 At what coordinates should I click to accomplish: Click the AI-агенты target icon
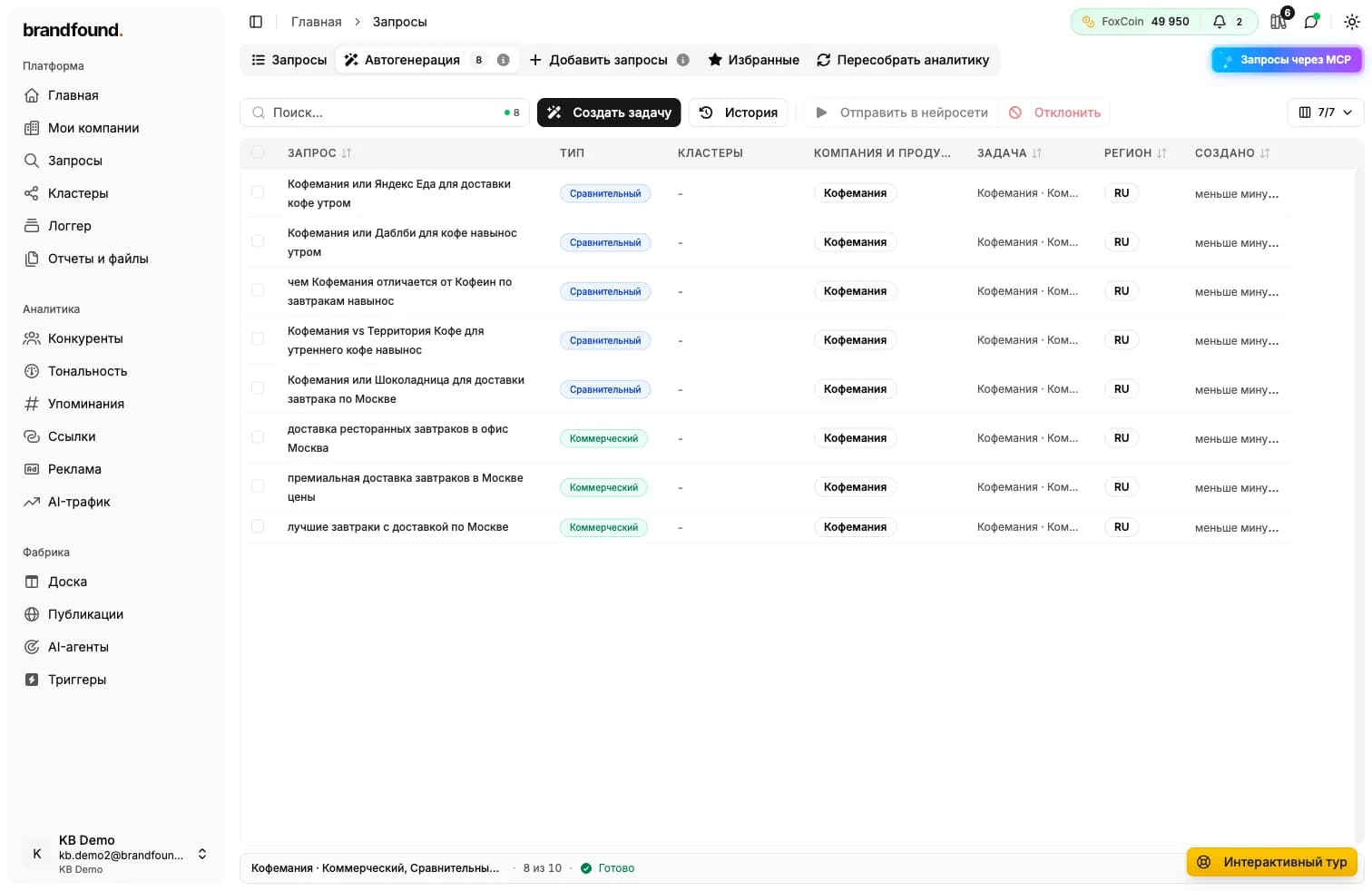click(x=32, y=647)
